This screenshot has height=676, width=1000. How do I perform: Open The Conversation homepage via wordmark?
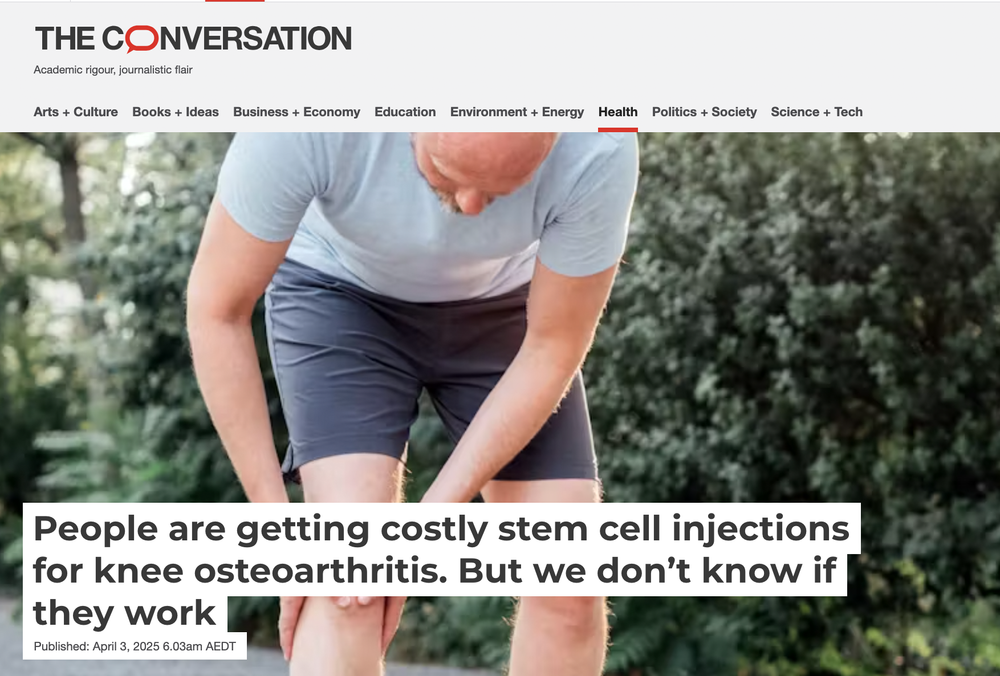point(193,38)
